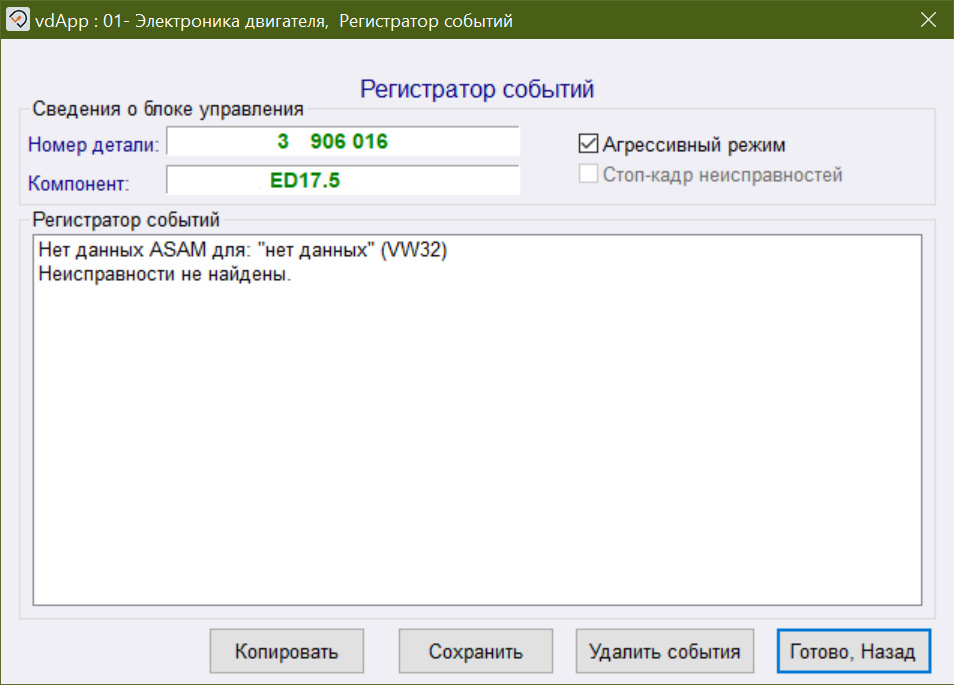The width and height of the screenshot is (954, 685).
Task: Close the Регистратор событий window
Action: click(928, 20)
